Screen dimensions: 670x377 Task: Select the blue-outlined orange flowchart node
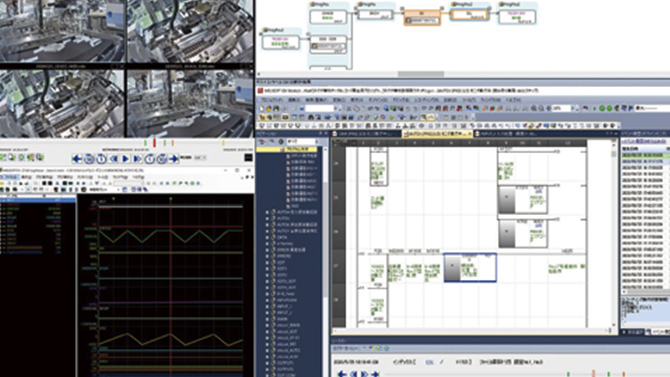pyautogui.click(x=469, y=15)
